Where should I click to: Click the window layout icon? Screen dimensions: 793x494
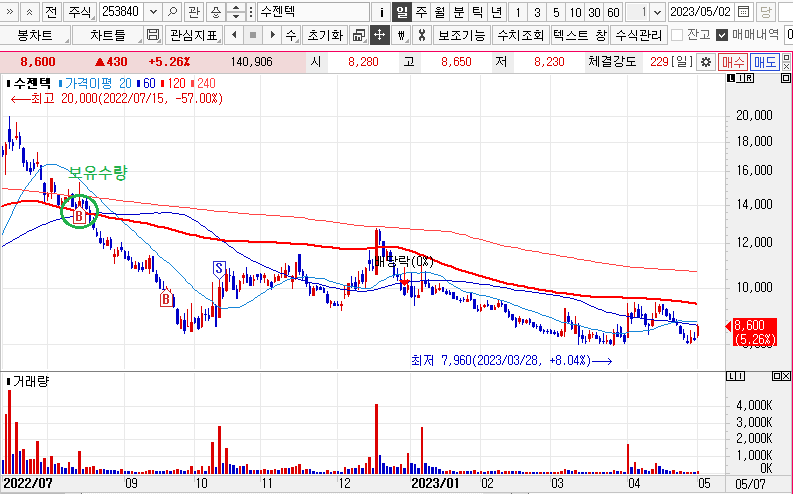[359, 35]
